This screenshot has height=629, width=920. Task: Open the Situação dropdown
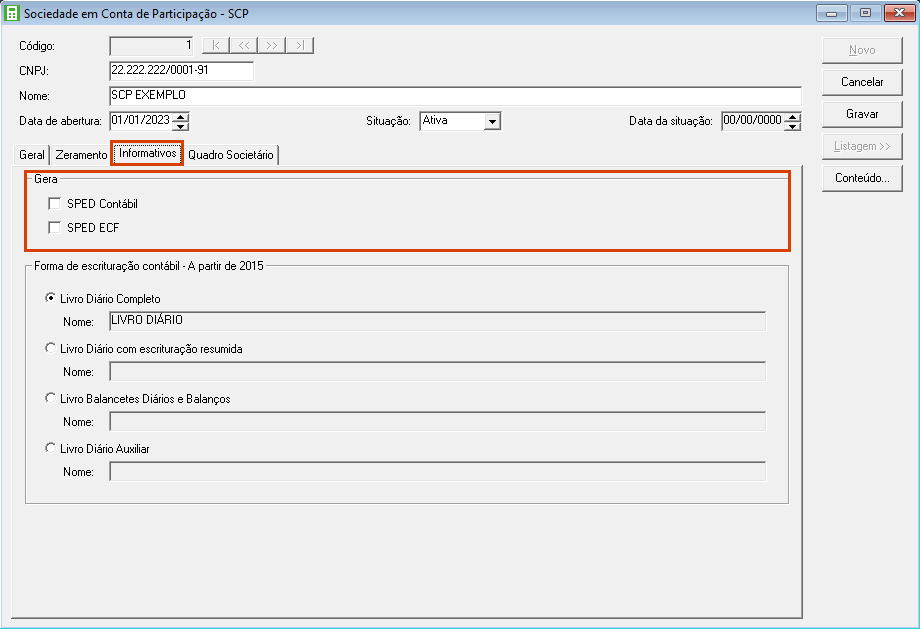[x=491, y=121]
